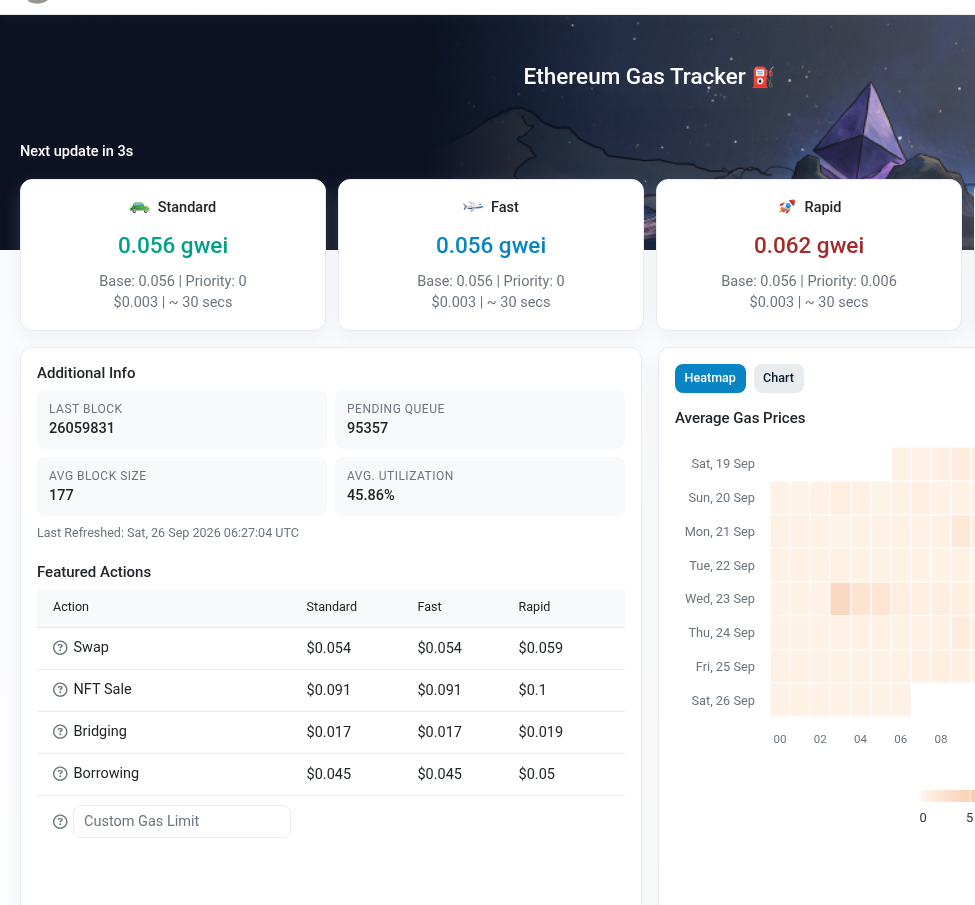The height and width of the screenshot is (905, 975).
Task: Click the NFT Sale Fast cost $0.091
Action: pyautogui.click(x=439, y=690)
